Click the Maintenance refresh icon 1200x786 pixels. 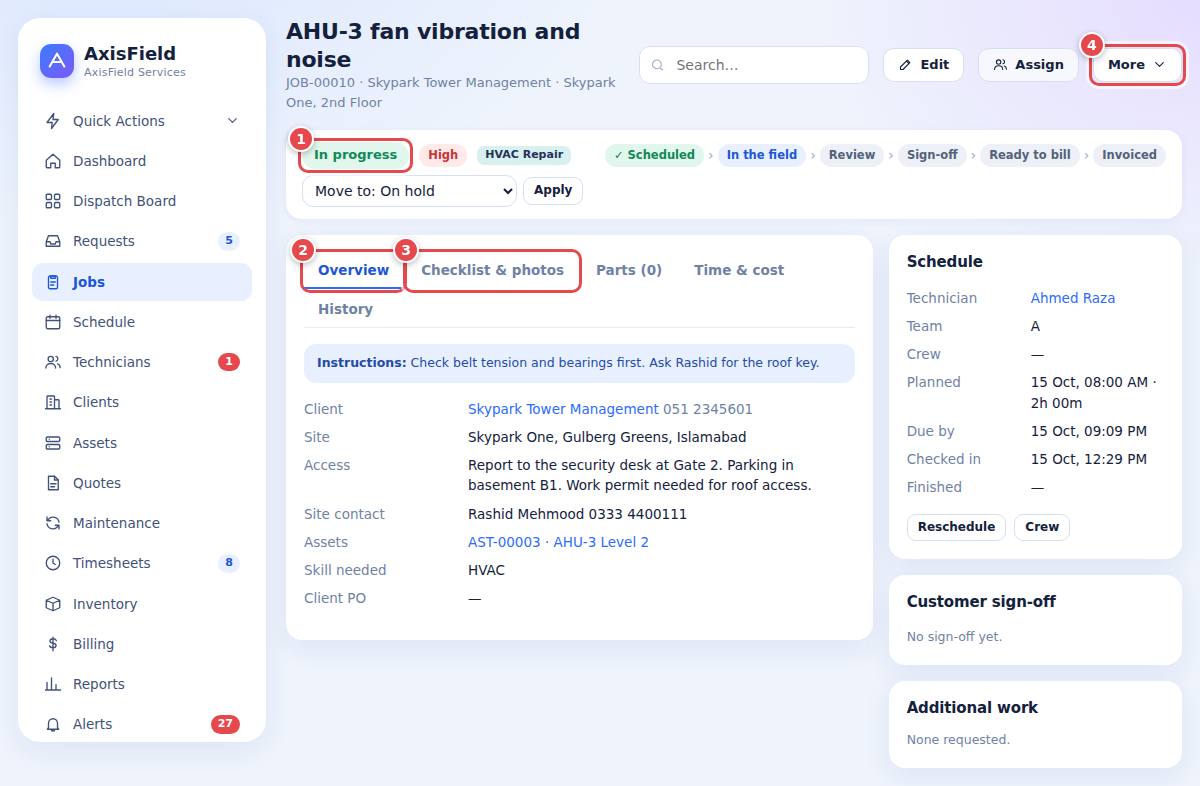[53, 523]
